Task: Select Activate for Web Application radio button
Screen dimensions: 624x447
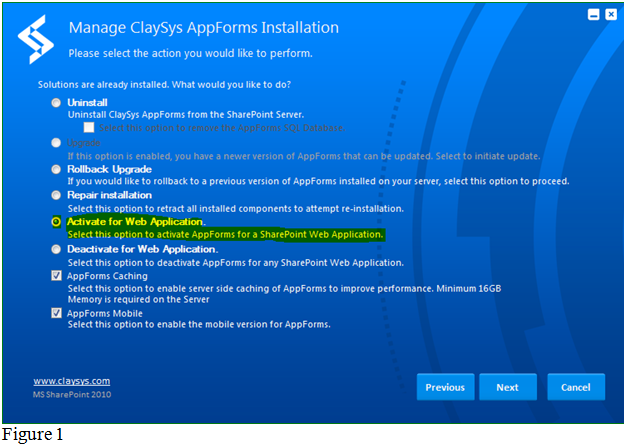Action: (56, 222)
